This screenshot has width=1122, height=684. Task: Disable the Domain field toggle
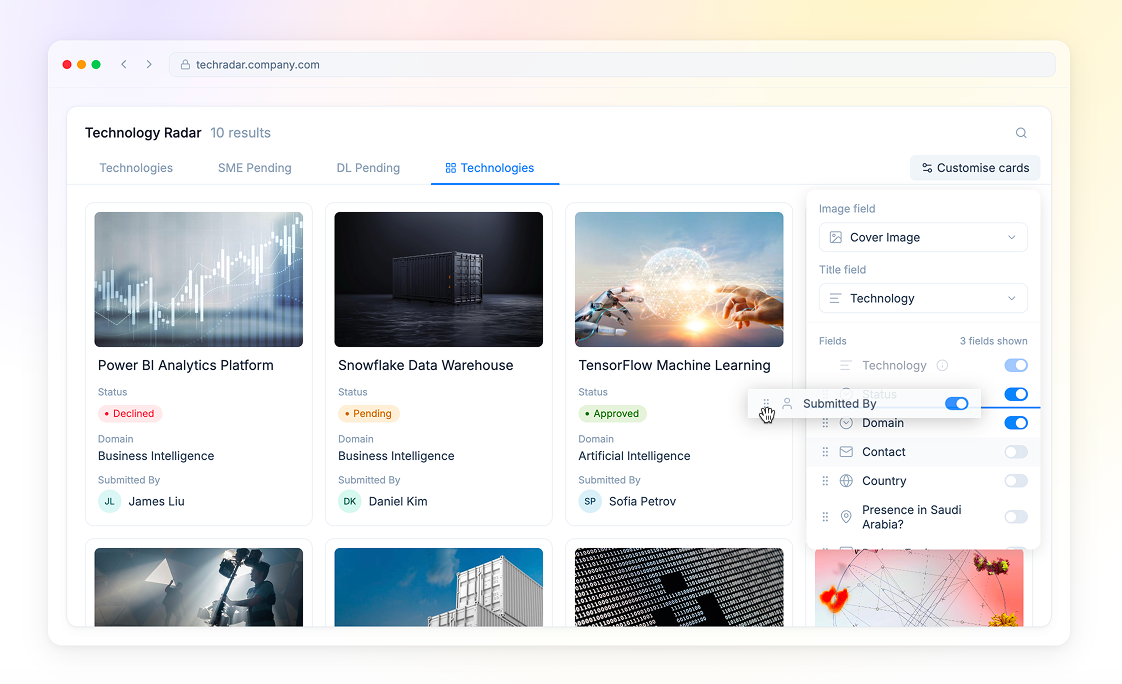point(1016,423)
